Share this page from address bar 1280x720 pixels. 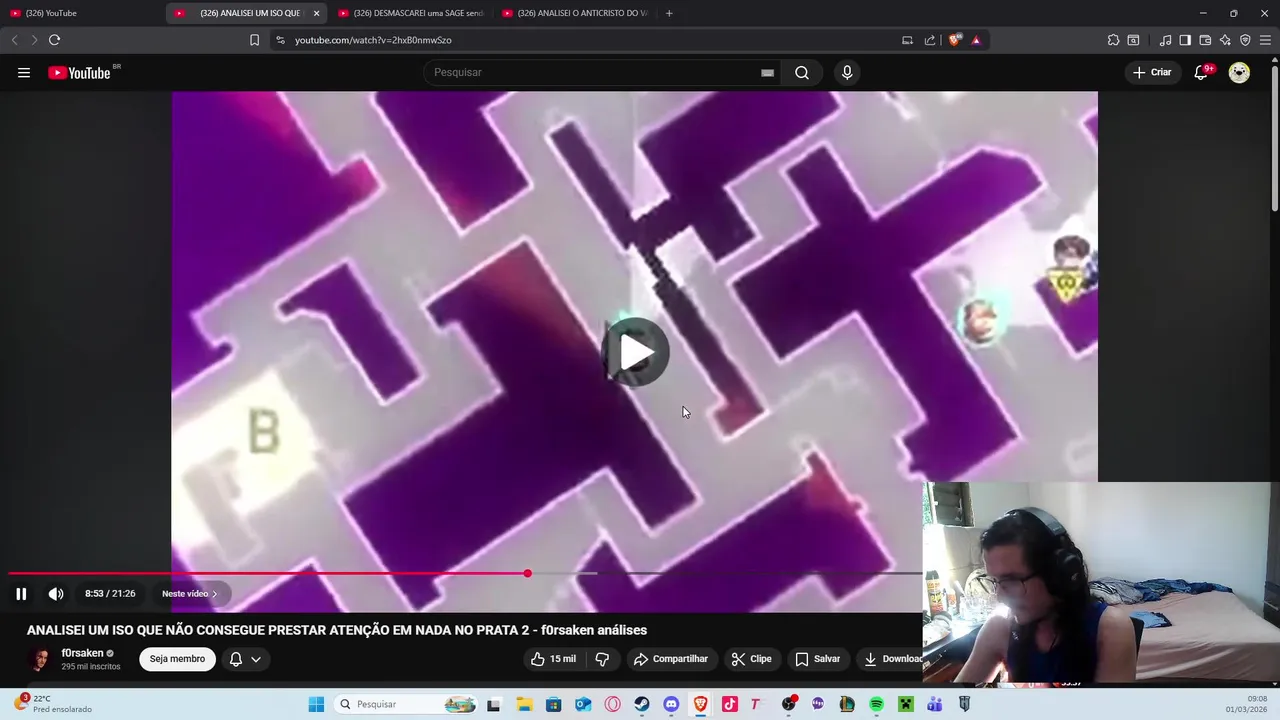[x=930, y=40]
